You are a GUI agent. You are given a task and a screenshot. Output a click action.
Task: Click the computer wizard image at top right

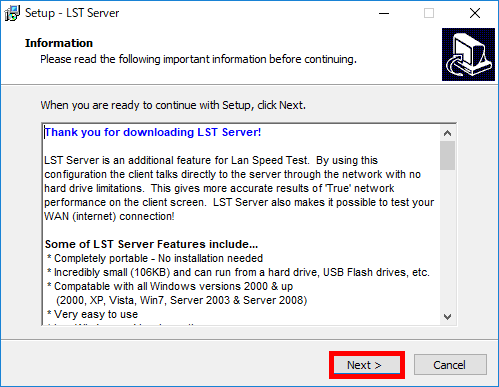tap(468, 54)
